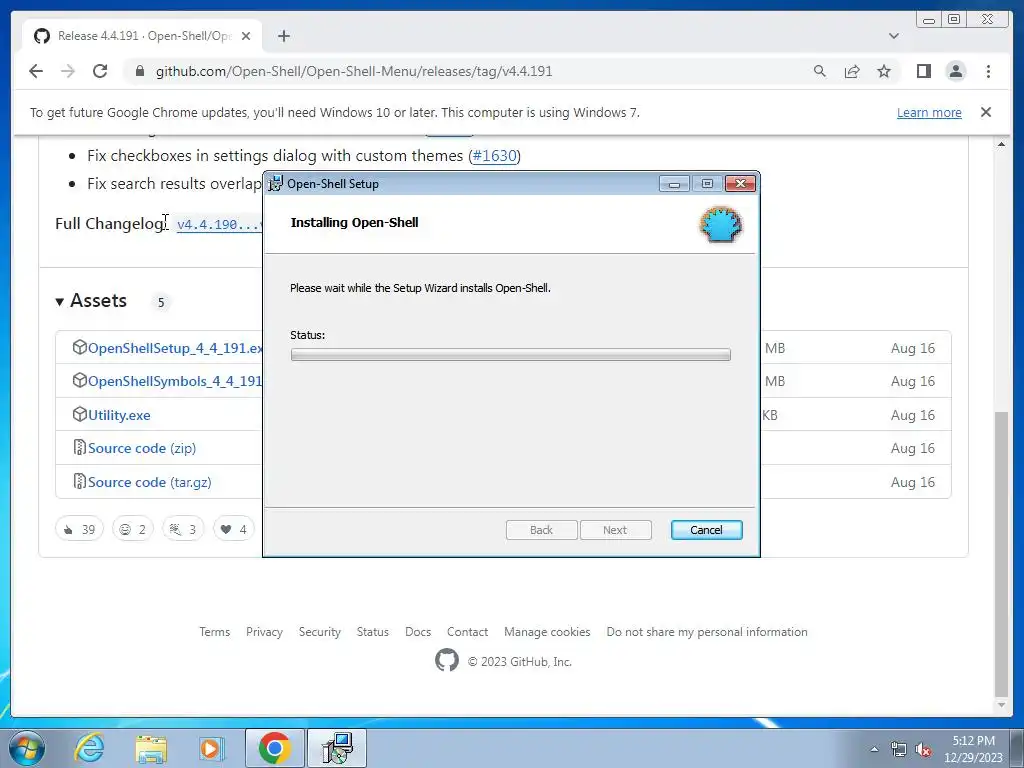The width and height of the screenshot is (1024, 768).
Task: Click the smile reaction with 2
Action: tap(133, 529)
